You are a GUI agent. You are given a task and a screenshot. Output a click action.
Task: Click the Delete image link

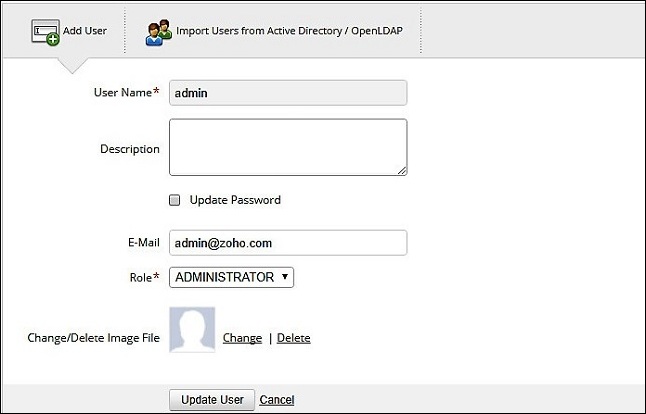click(x=294, y=338)
